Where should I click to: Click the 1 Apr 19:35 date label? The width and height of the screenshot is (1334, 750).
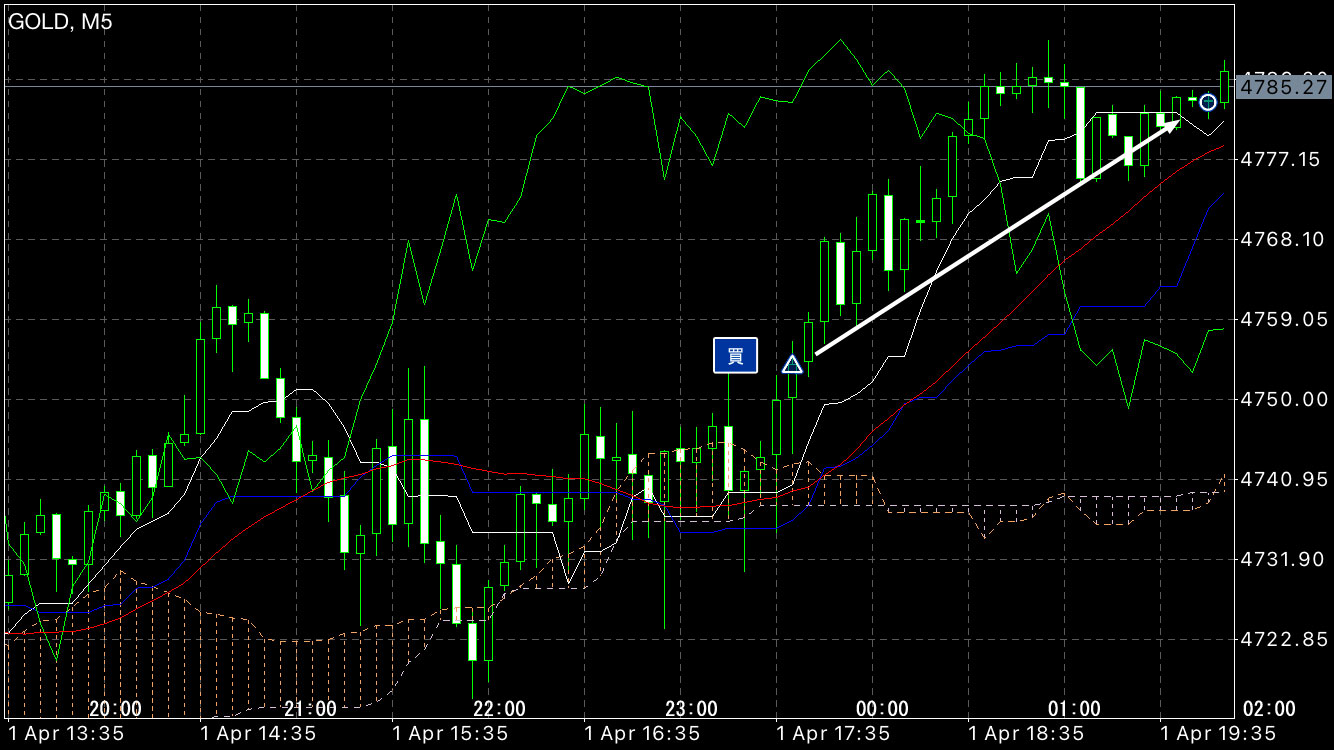[1217, 734]
